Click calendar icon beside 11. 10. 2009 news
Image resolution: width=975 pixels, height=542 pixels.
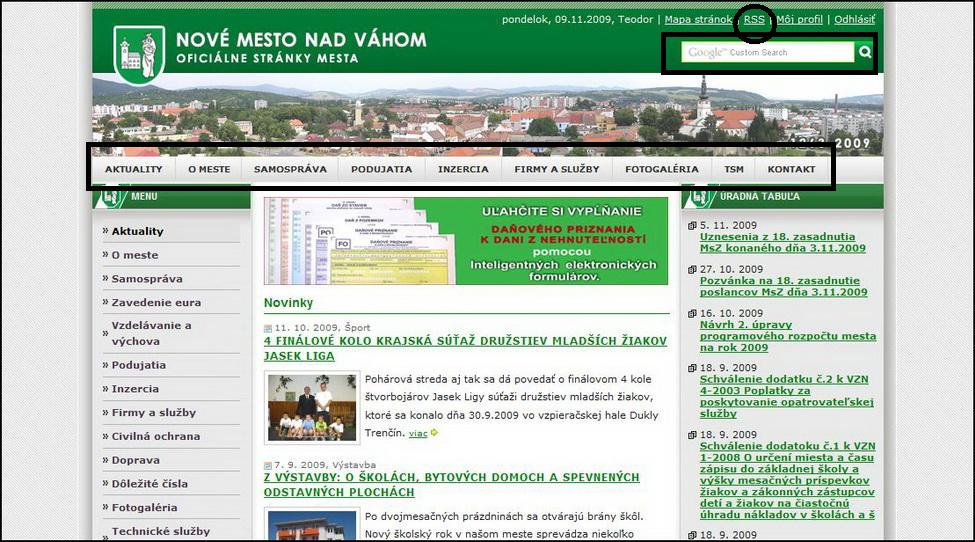click(x=268, y=328)
